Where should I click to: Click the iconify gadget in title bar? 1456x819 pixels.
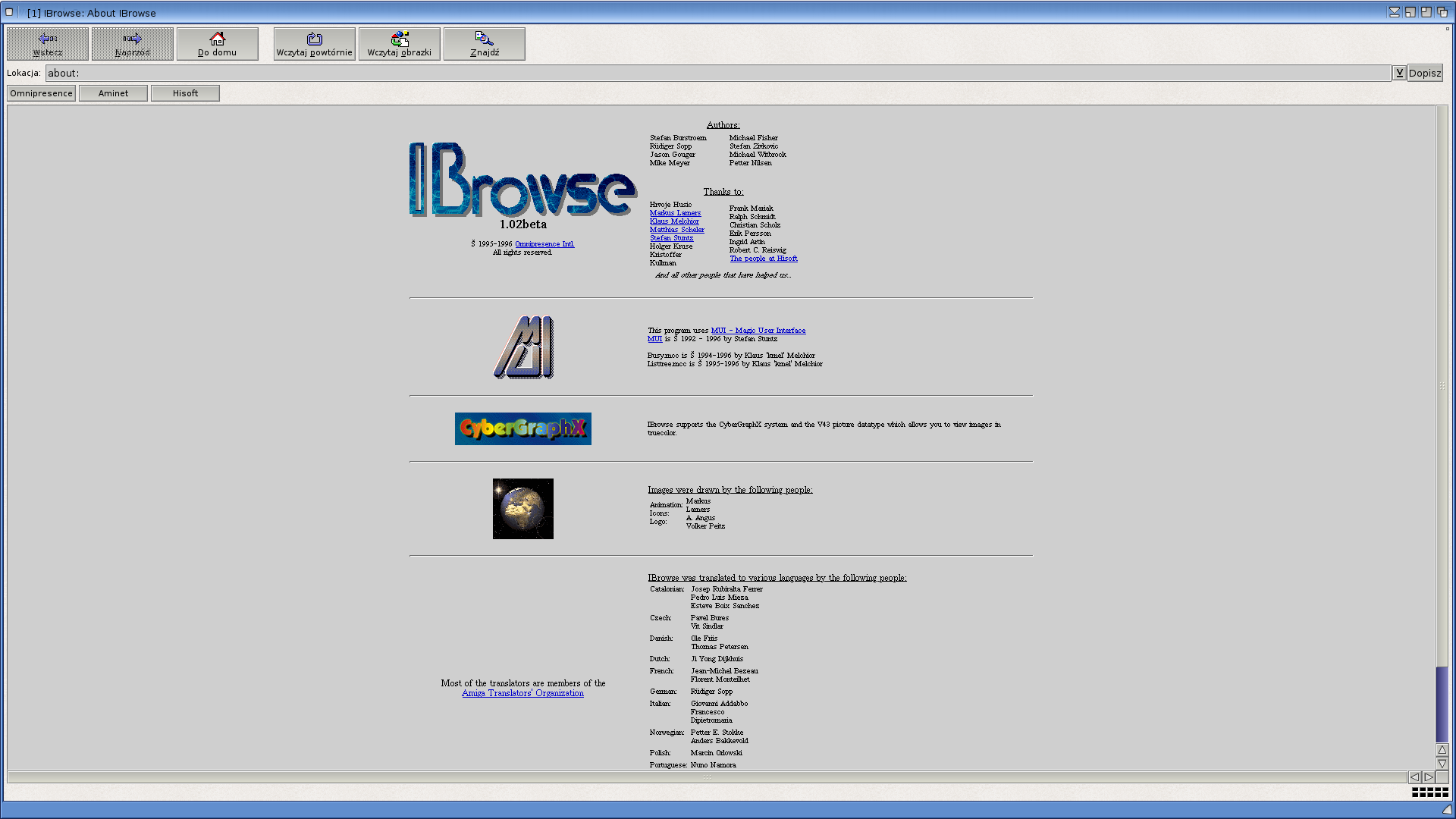tap(1395, 12)
